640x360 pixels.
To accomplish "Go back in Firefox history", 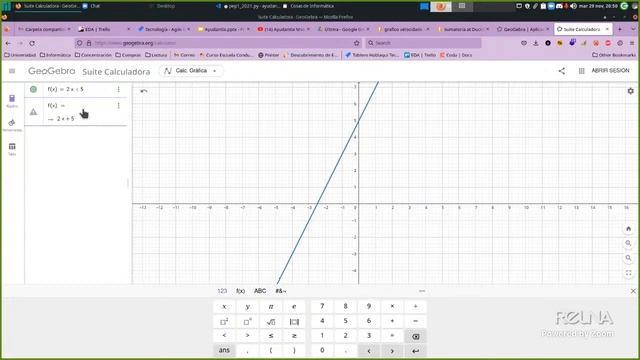I will pos(8,43).
